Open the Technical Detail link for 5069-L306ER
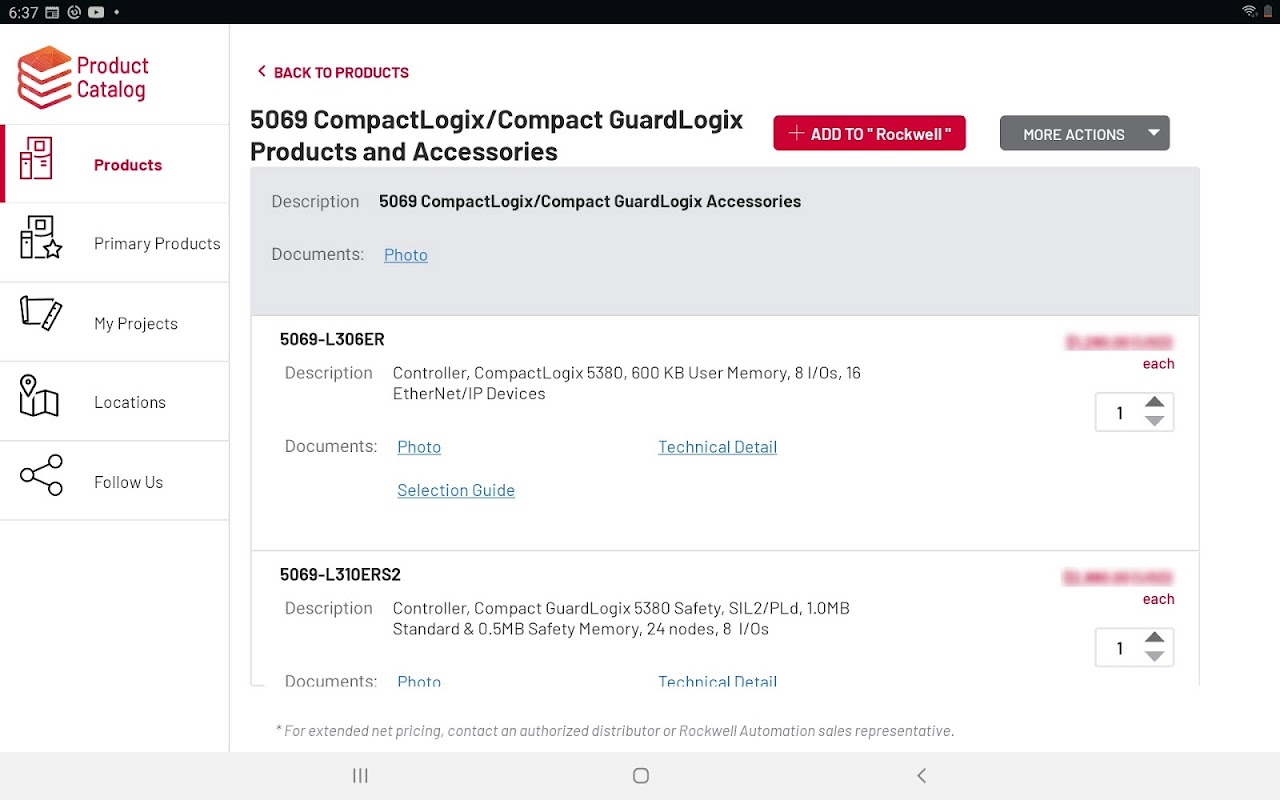This screenshot has height=800, width=1280. click(717, 447)
